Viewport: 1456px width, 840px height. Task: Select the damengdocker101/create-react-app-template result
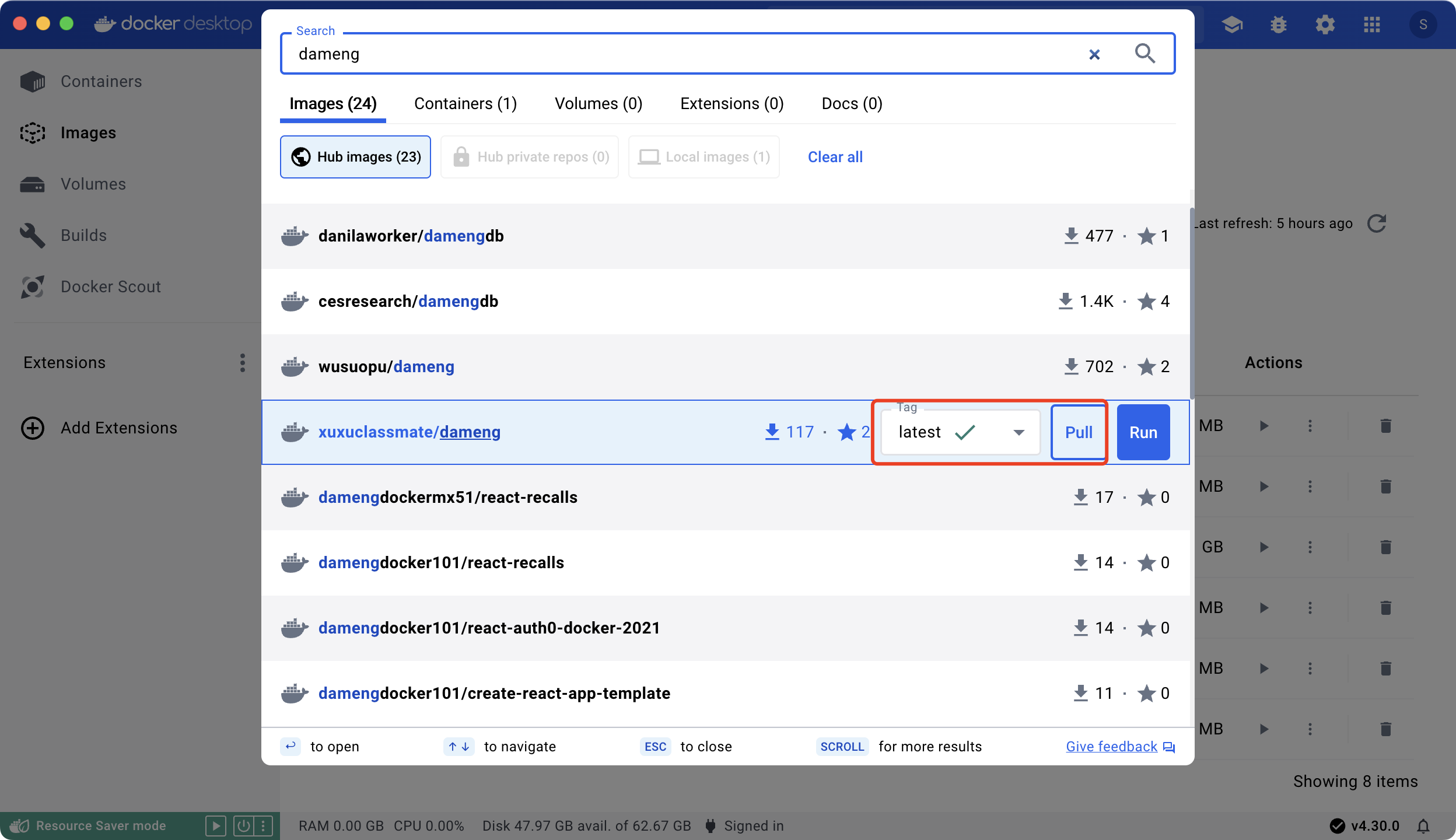(x=726, y=693)
